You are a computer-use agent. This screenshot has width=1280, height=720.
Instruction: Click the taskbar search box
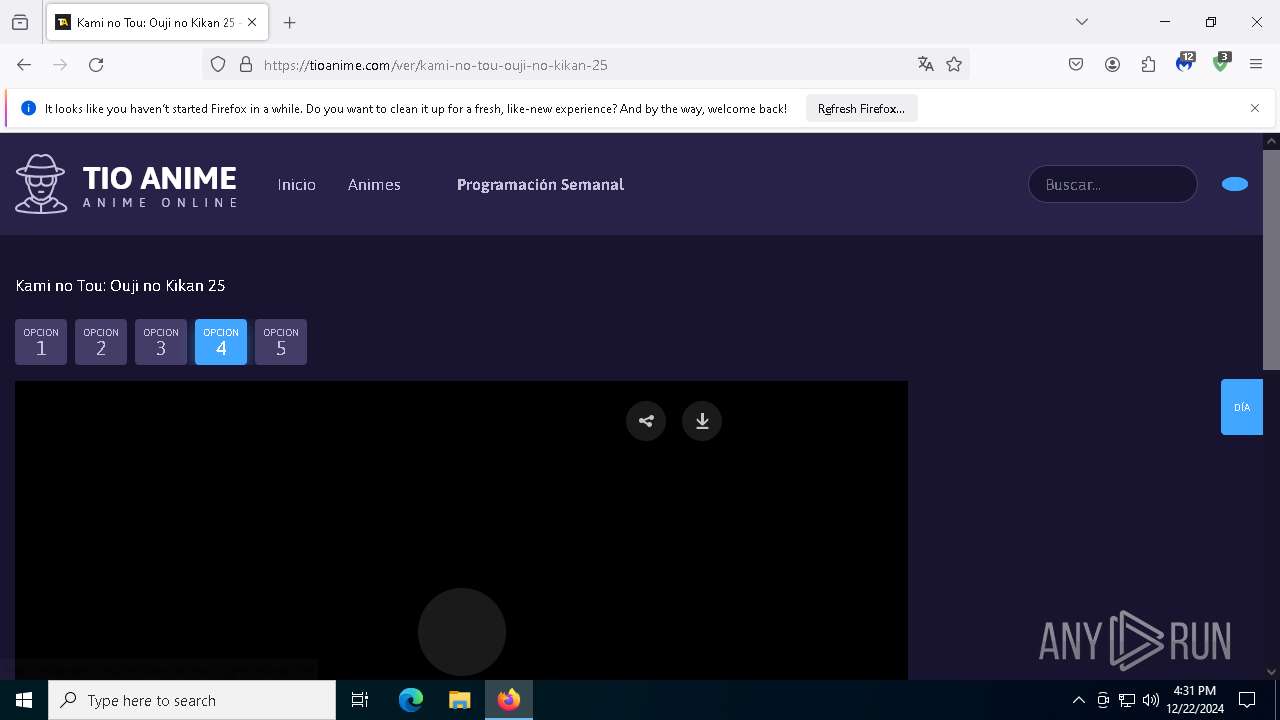coord(192,700)
